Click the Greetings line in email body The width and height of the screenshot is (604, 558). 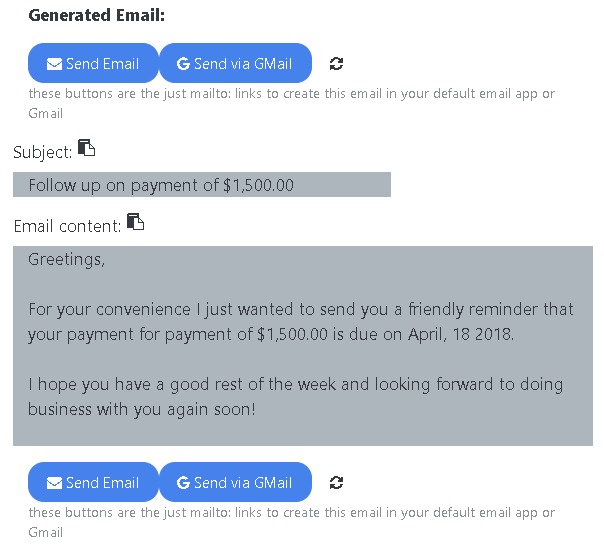66,260
